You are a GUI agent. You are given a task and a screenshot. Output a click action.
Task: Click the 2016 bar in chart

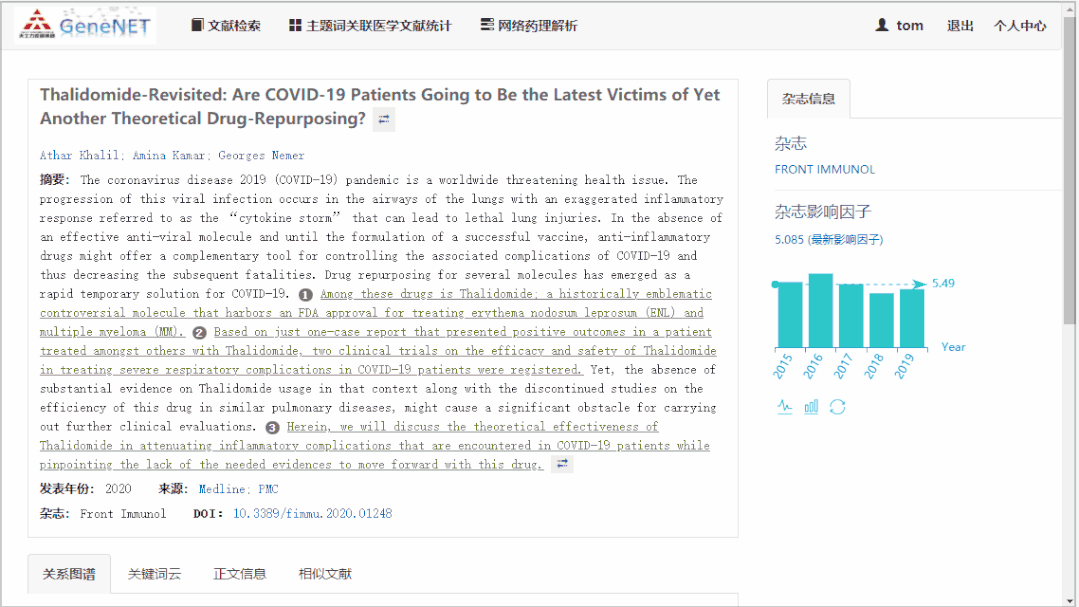point(820,310)
